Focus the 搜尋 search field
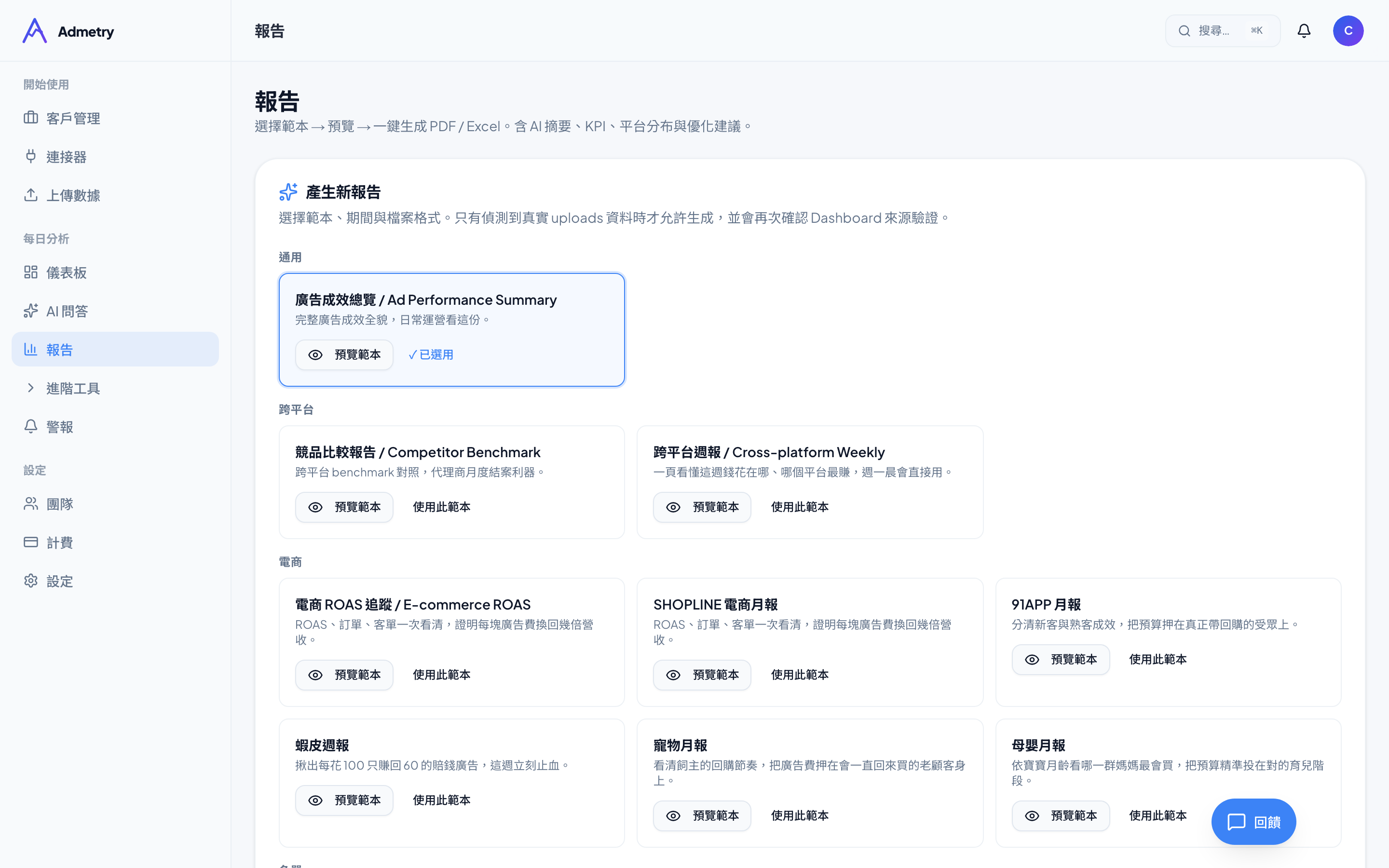Viewport: 1389px width, 868px height. pyautogui.click(x=1223, y=31)
